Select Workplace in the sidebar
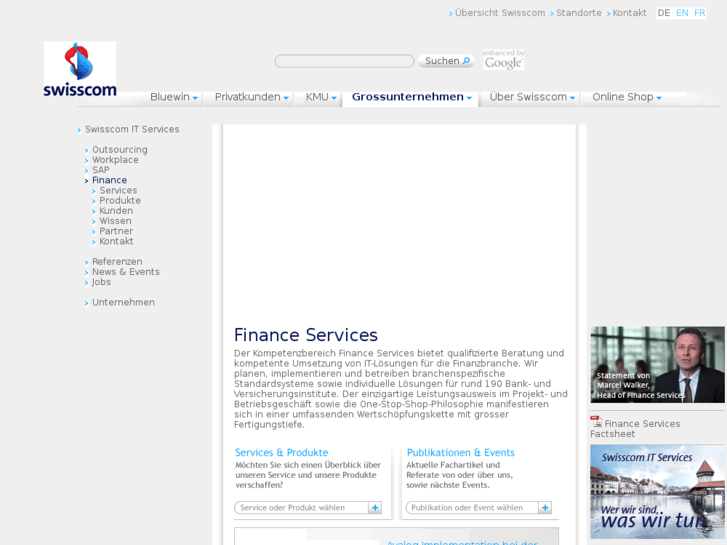Image resolution: width=727 pixels, height=545 pixels. pyautogui.click(x=115, y=160)
